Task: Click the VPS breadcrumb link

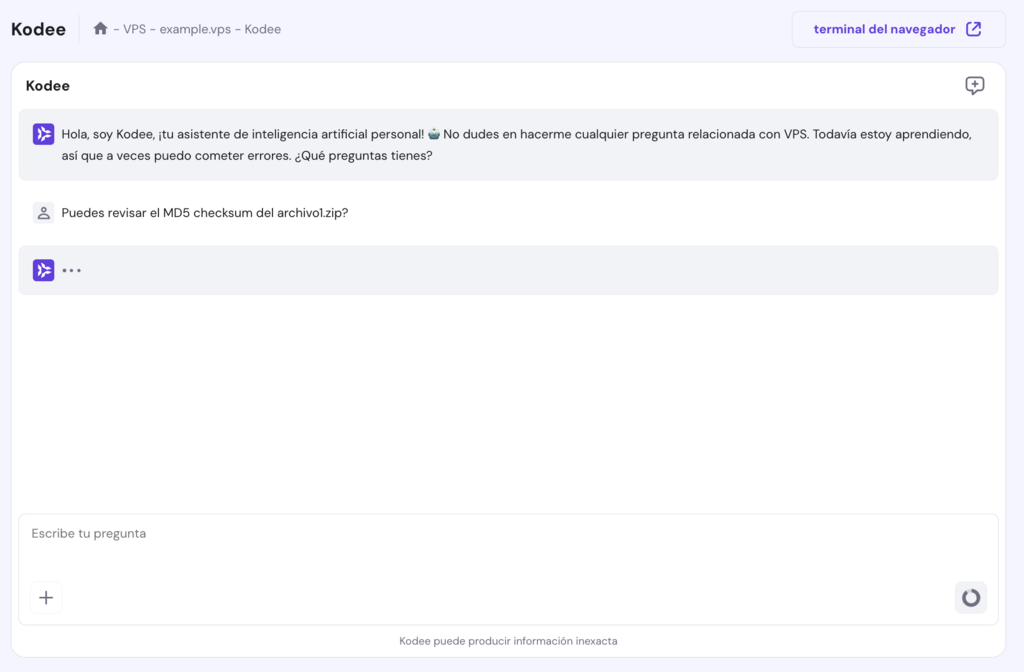Action: pos(132,29)
